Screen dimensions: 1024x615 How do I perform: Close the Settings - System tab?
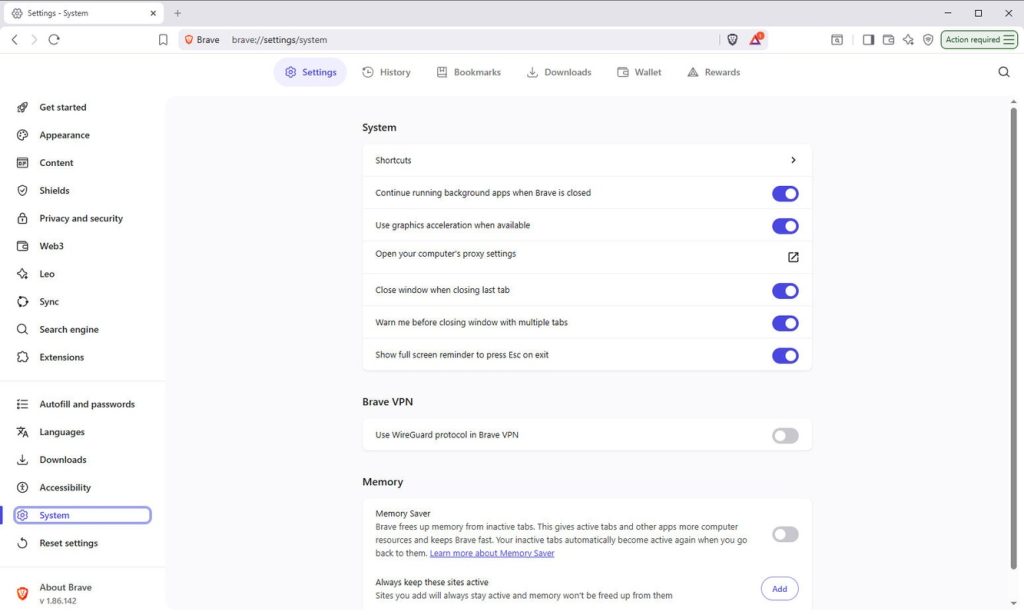coord(153,13)
